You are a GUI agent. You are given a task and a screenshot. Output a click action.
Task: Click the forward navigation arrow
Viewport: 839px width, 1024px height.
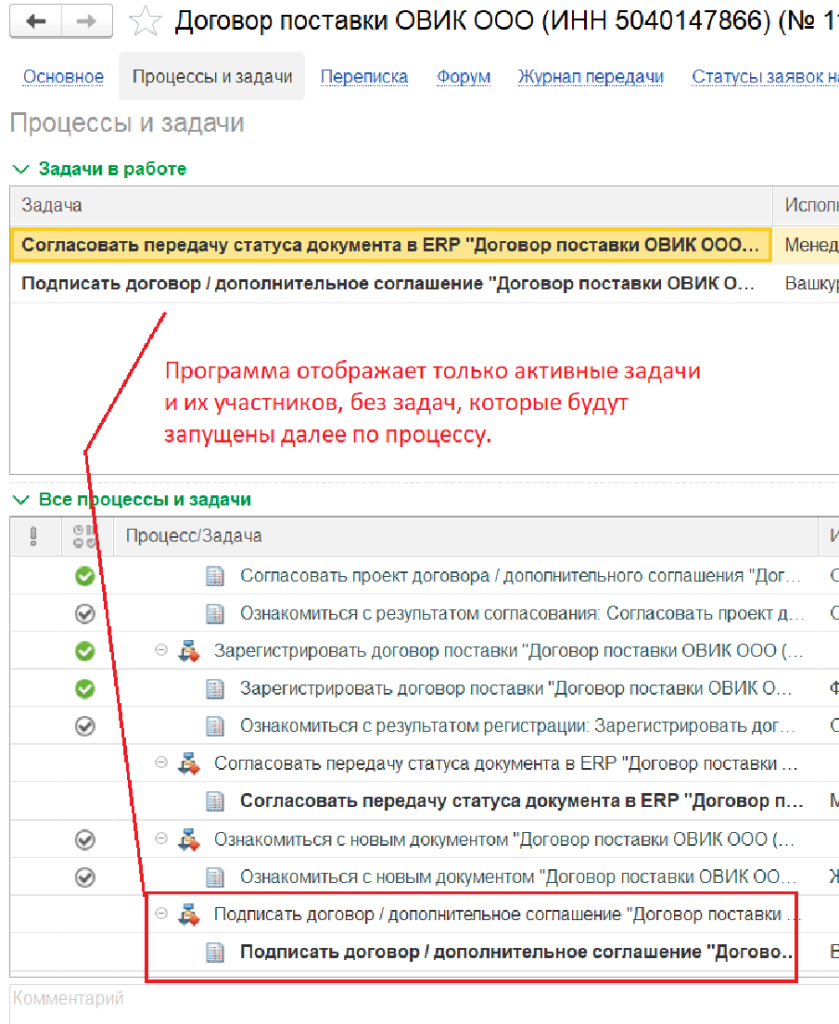click(x=87, y=21)
